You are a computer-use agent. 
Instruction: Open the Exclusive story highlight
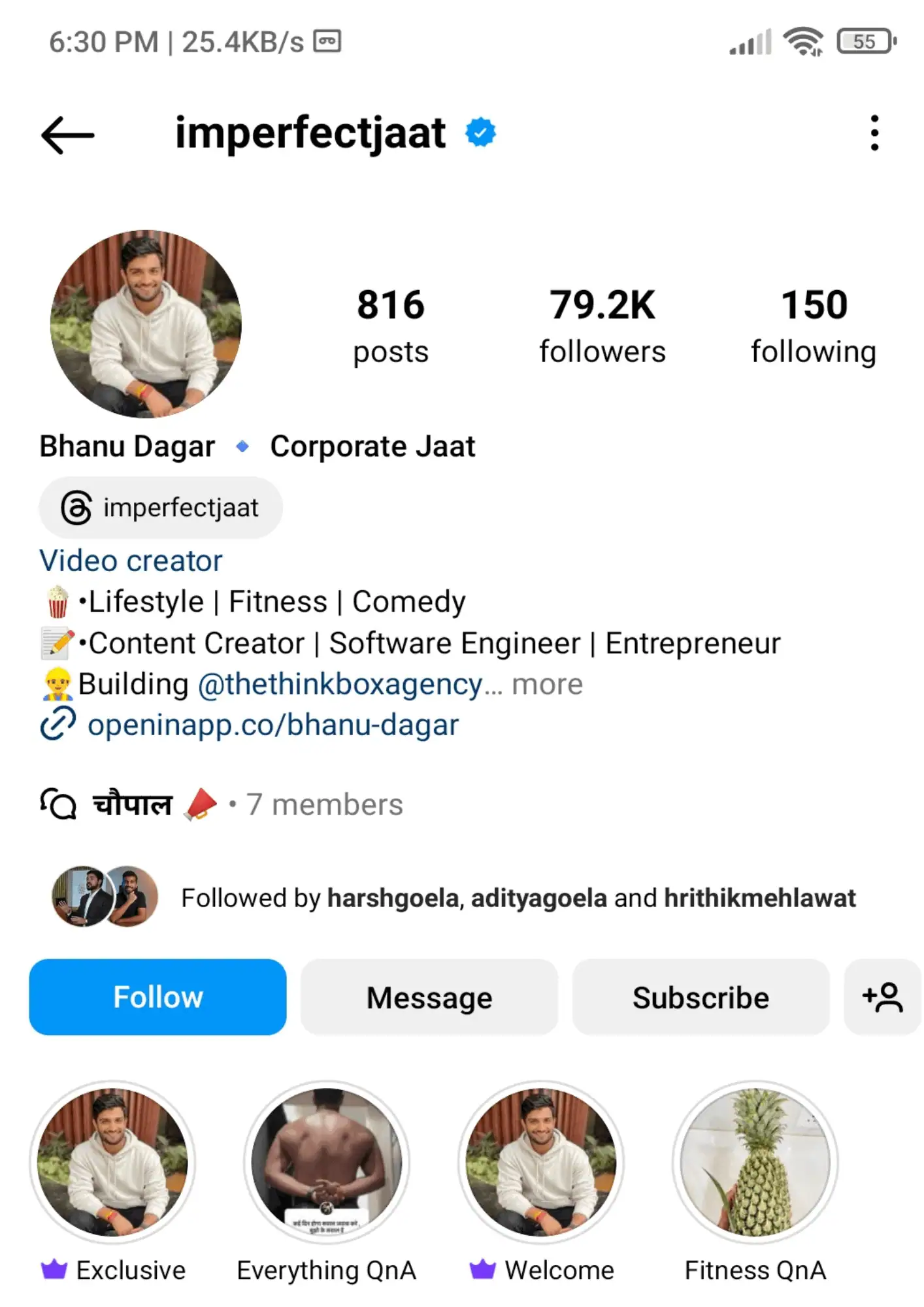[112, 1161]
